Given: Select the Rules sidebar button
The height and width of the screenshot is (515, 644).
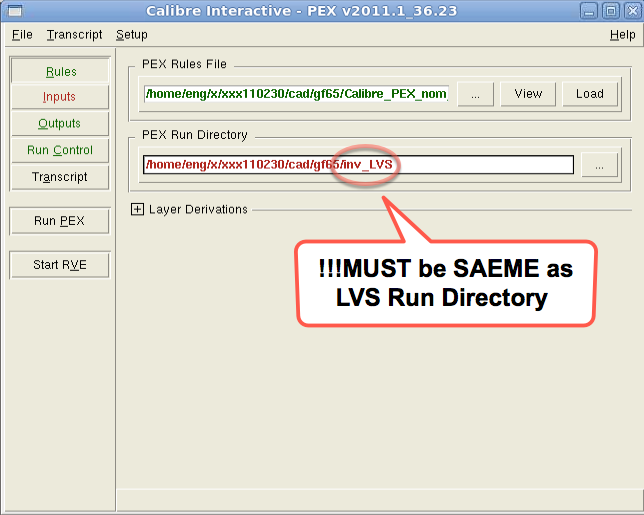Looking at the screenshot, I should point(60,71).
